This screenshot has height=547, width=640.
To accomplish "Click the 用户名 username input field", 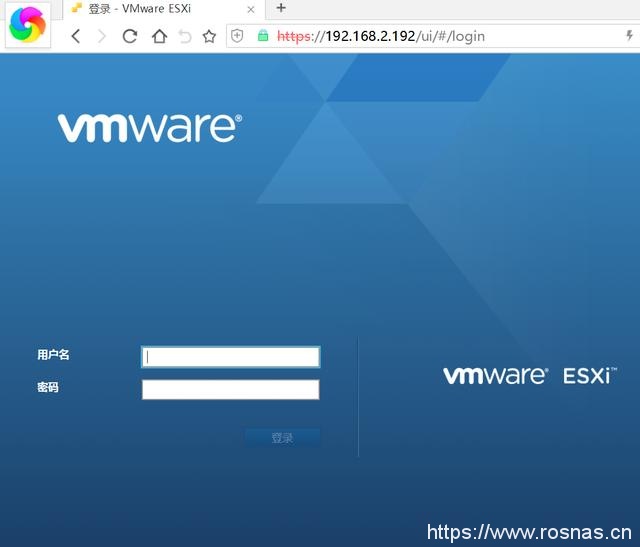I will (x=231, y=357).
